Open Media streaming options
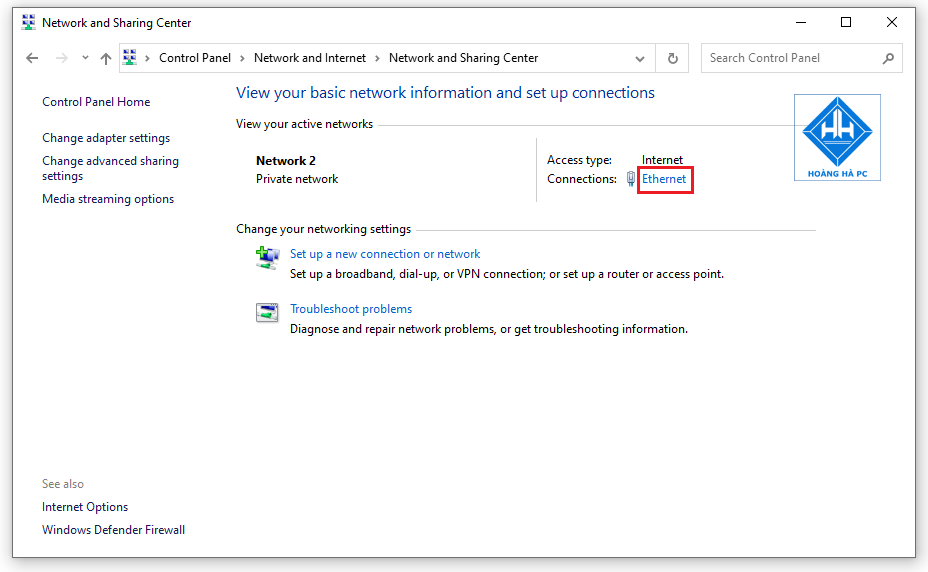Image resolution: width=928 pixels, height=572 pixels. click(108, 199)
